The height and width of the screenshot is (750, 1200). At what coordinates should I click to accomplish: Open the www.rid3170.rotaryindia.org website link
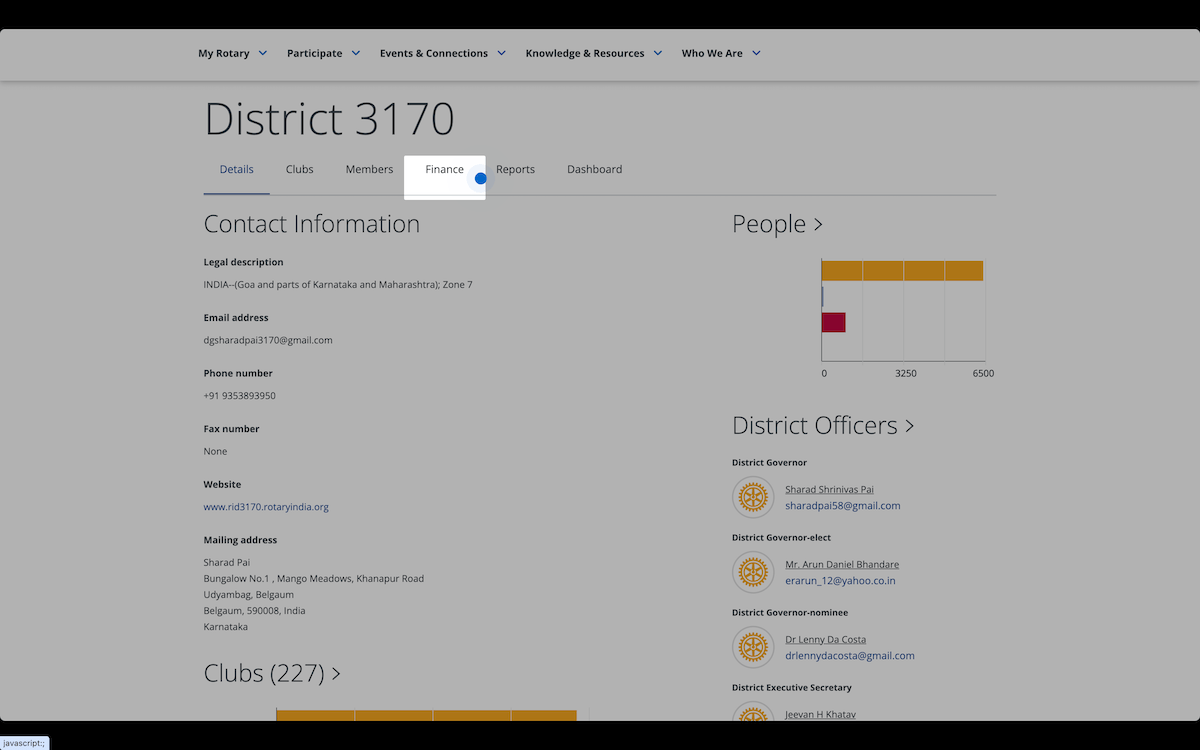click(266, 507)
